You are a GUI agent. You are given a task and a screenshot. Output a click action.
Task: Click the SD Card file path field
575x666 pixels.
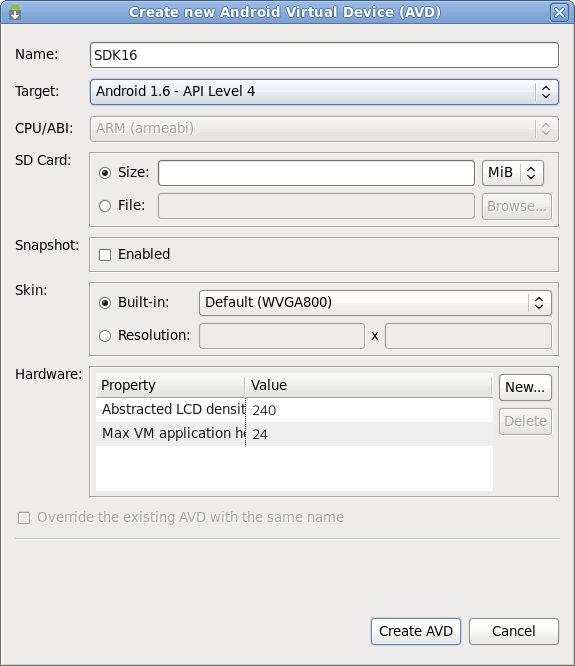[x=316, y=206]
